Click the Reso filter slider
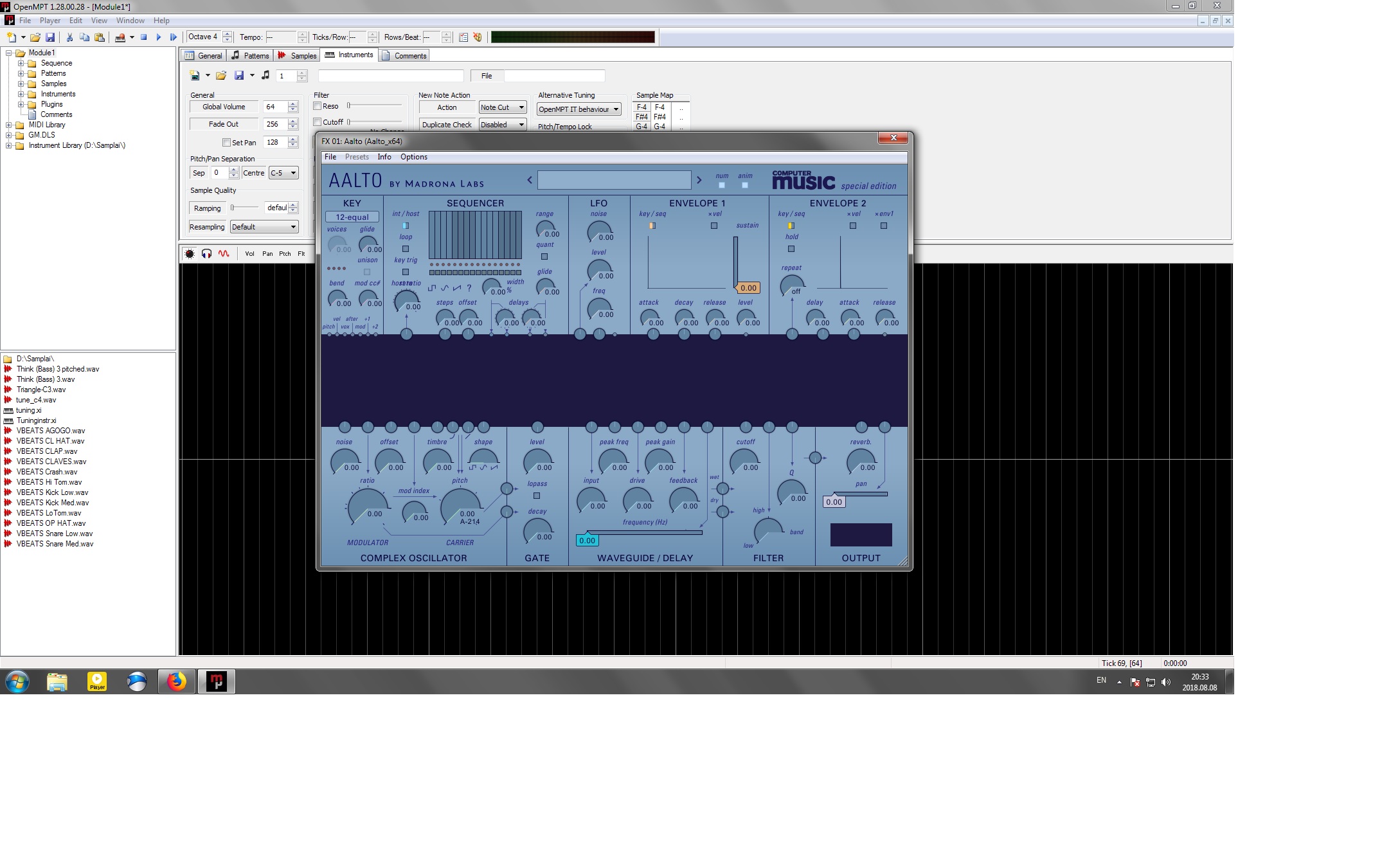Screen dimensions: 1400x846 (x=375, y=105)
